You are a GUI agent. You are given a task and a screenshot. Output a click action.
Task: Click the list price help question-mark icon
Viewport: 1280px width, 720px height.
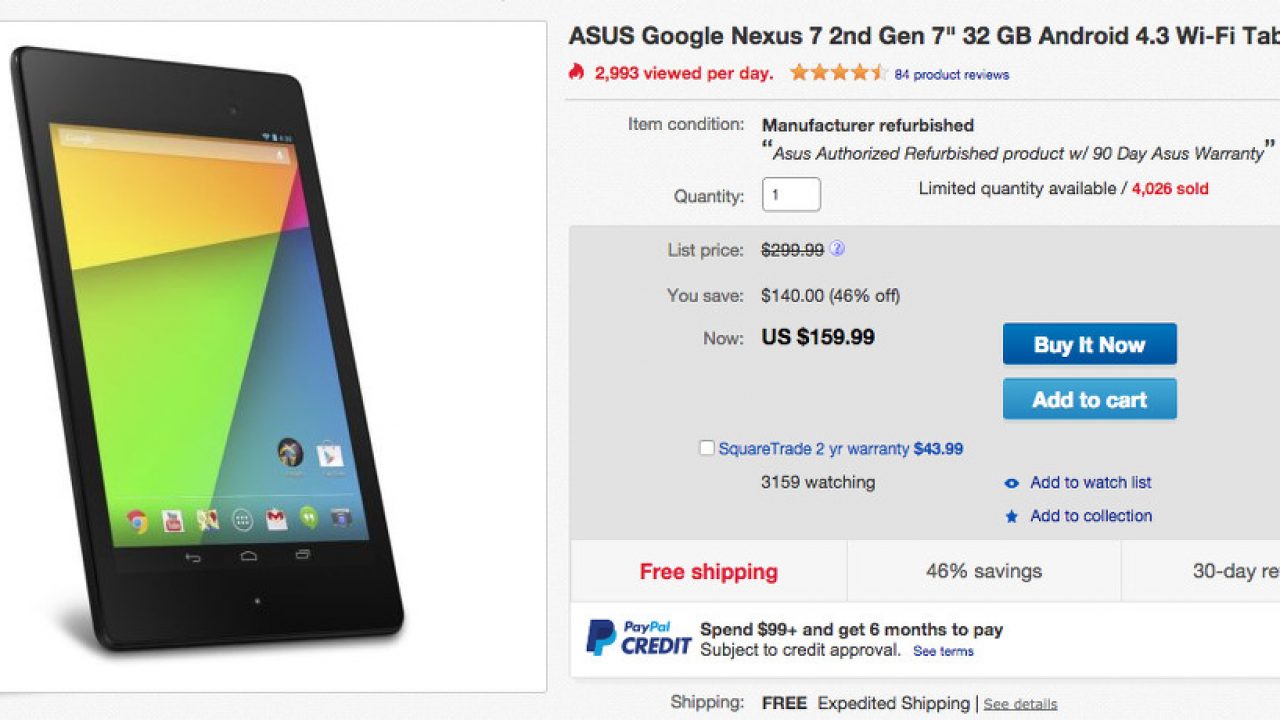(837, 249)
